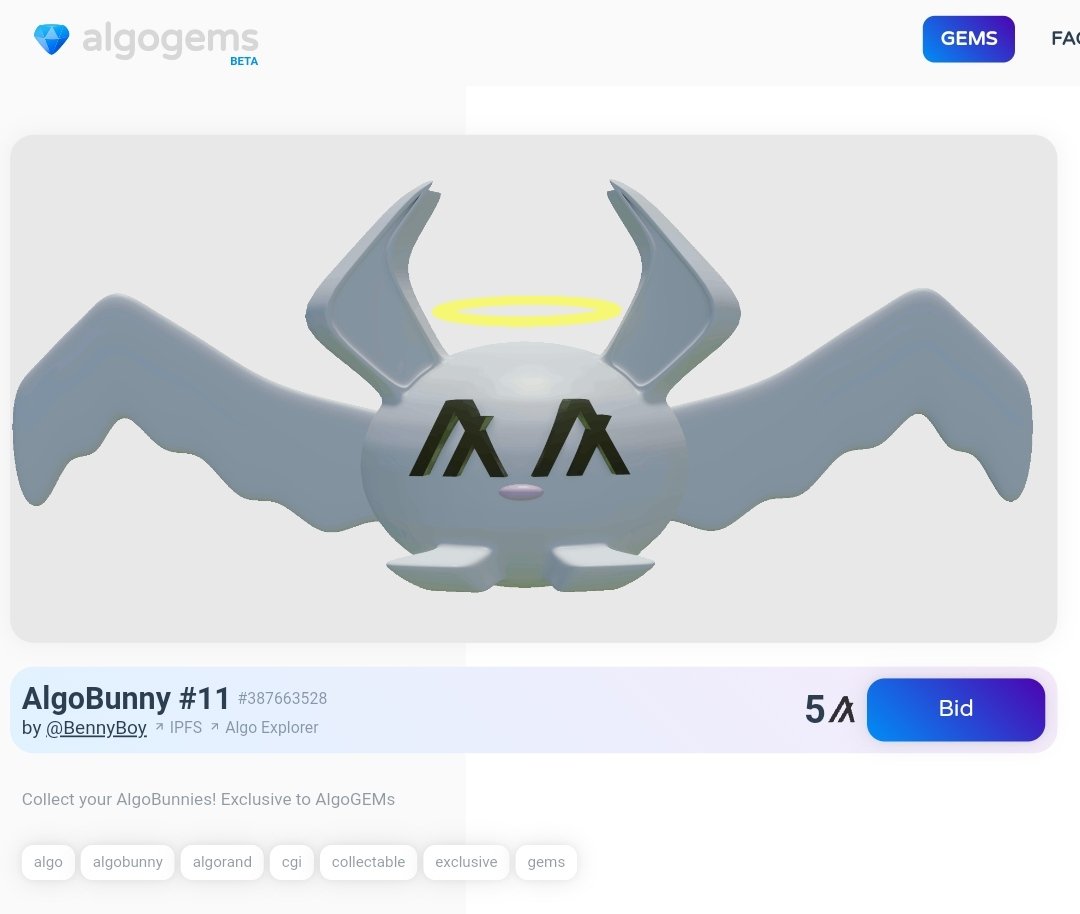1080x914 pixels.
Task: Click the arrow icon beside Algo Explorer
Action: coord(214,727)
